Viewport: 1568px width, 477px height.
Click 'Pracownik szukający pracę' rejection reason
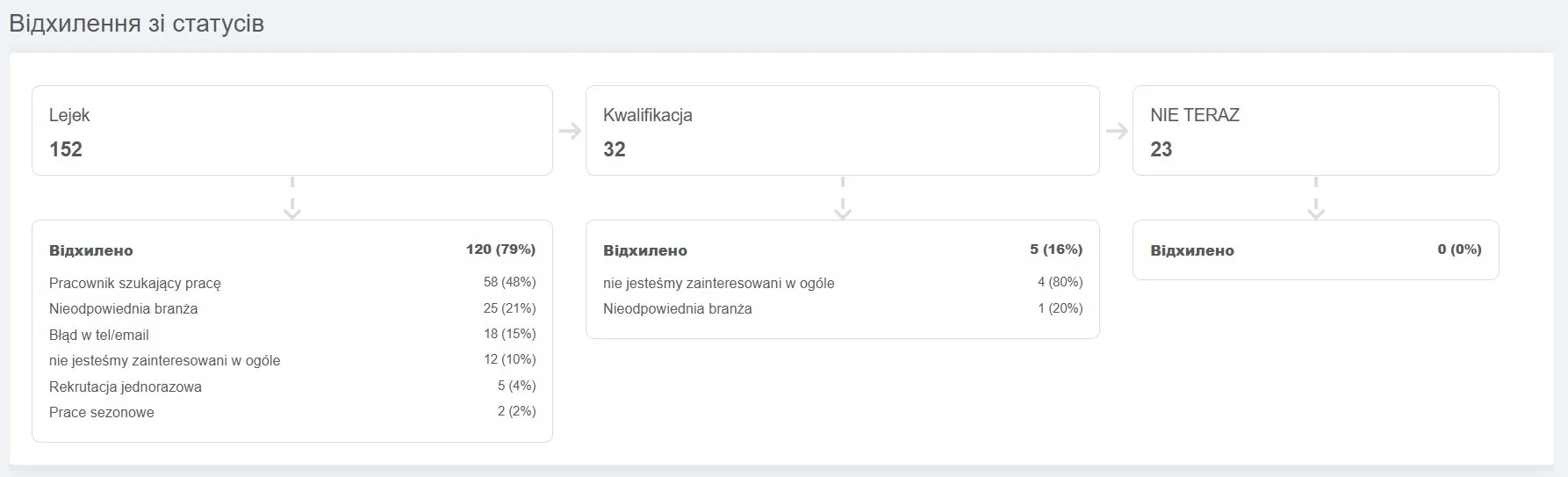(x=135, y=283)
